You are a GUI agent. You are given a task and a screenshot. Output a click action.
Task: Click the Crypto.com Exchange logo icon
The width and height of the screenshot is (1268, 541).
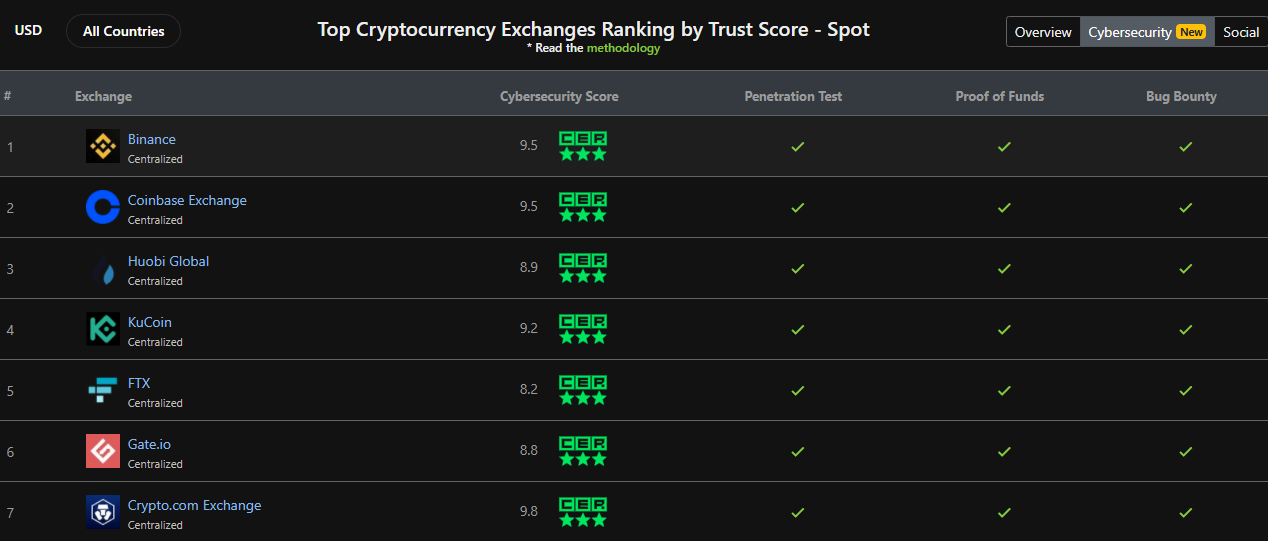click(x=103, y=513)
